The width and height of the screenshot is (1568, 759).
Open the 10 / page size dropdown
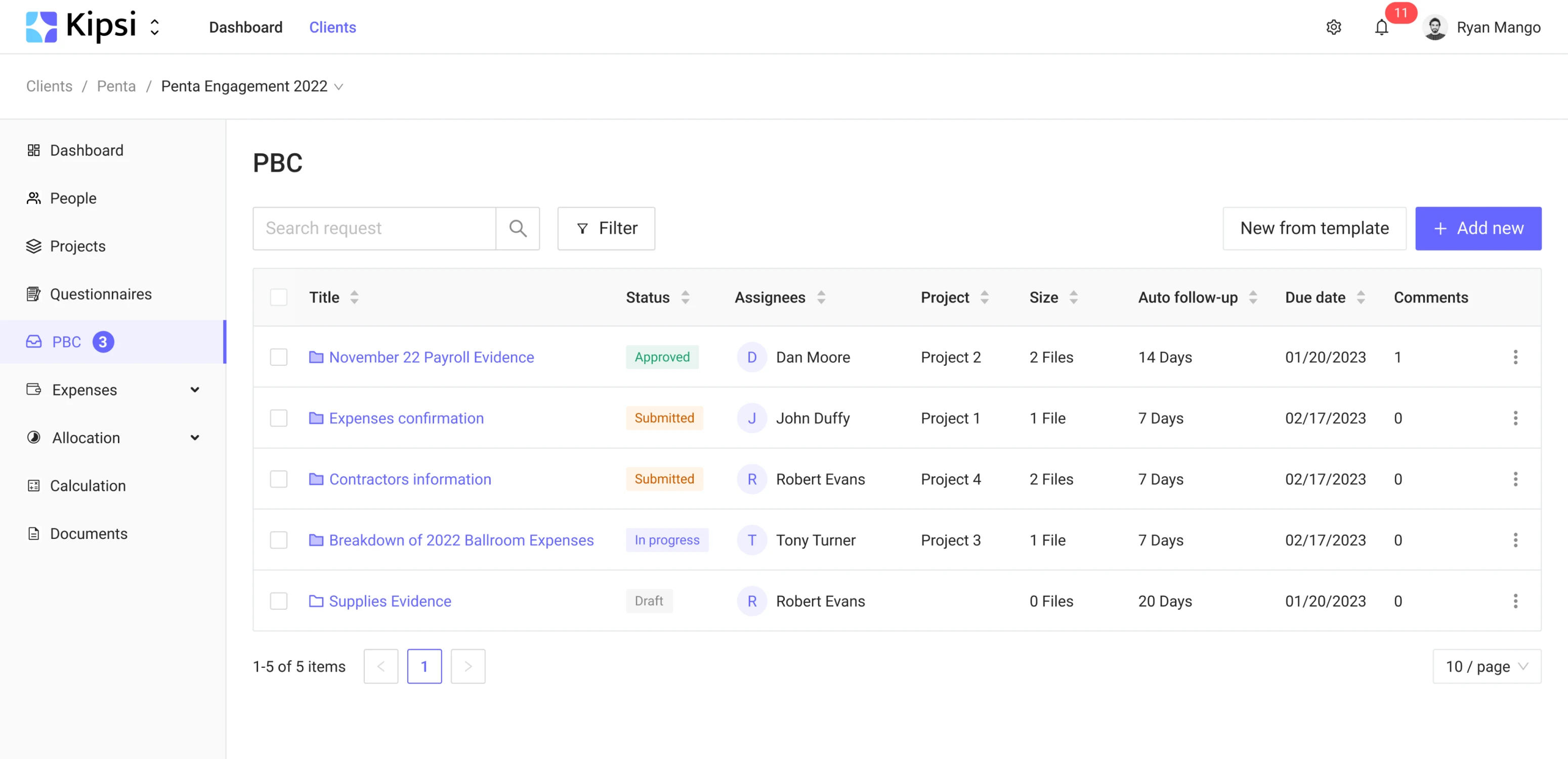point(1486,666)
